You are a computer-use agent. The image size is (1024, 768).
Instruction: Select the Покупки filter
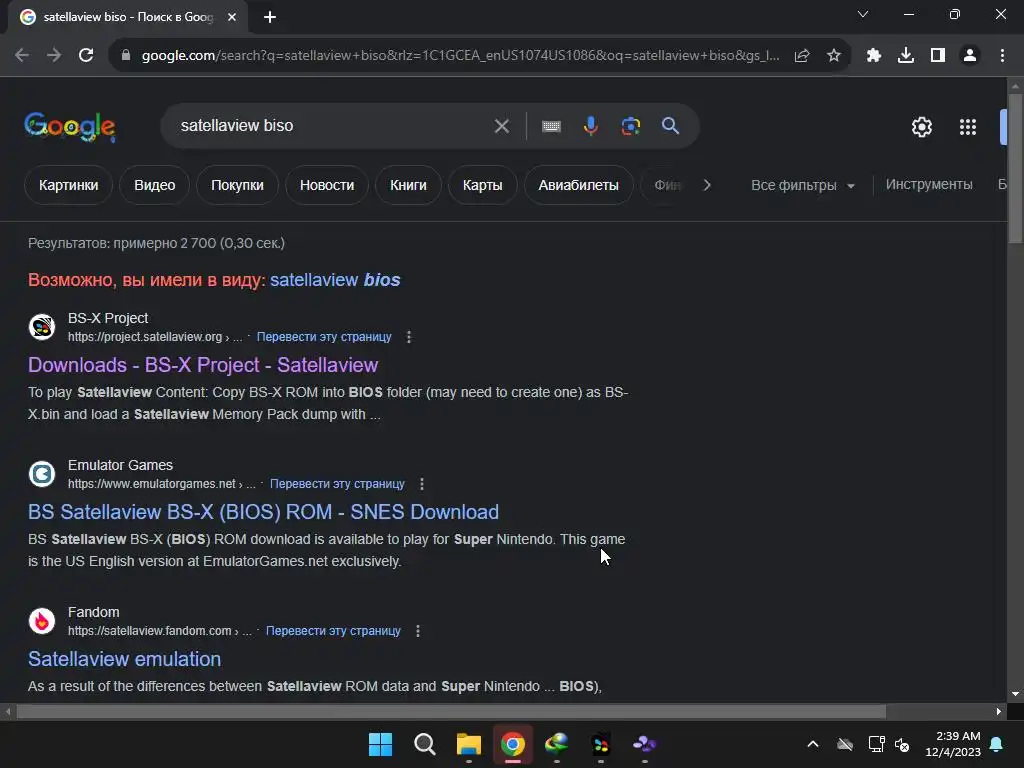coord(237,185)
